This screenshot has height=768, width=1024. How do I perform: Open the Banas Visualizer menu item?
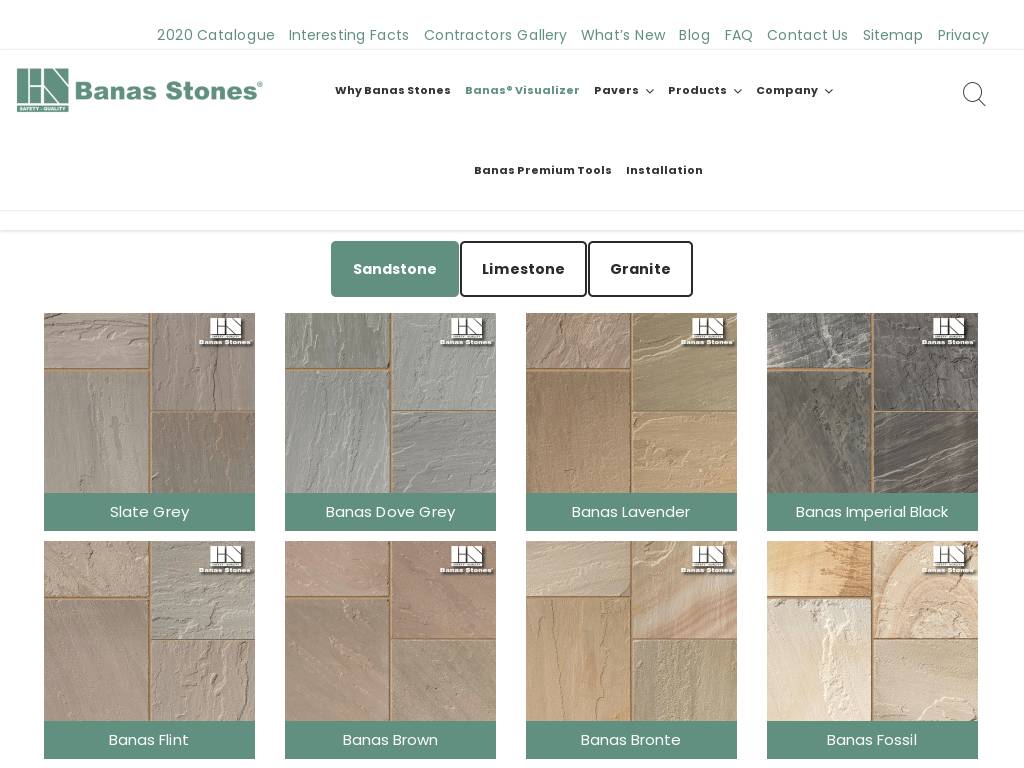(x=522, y=90)
